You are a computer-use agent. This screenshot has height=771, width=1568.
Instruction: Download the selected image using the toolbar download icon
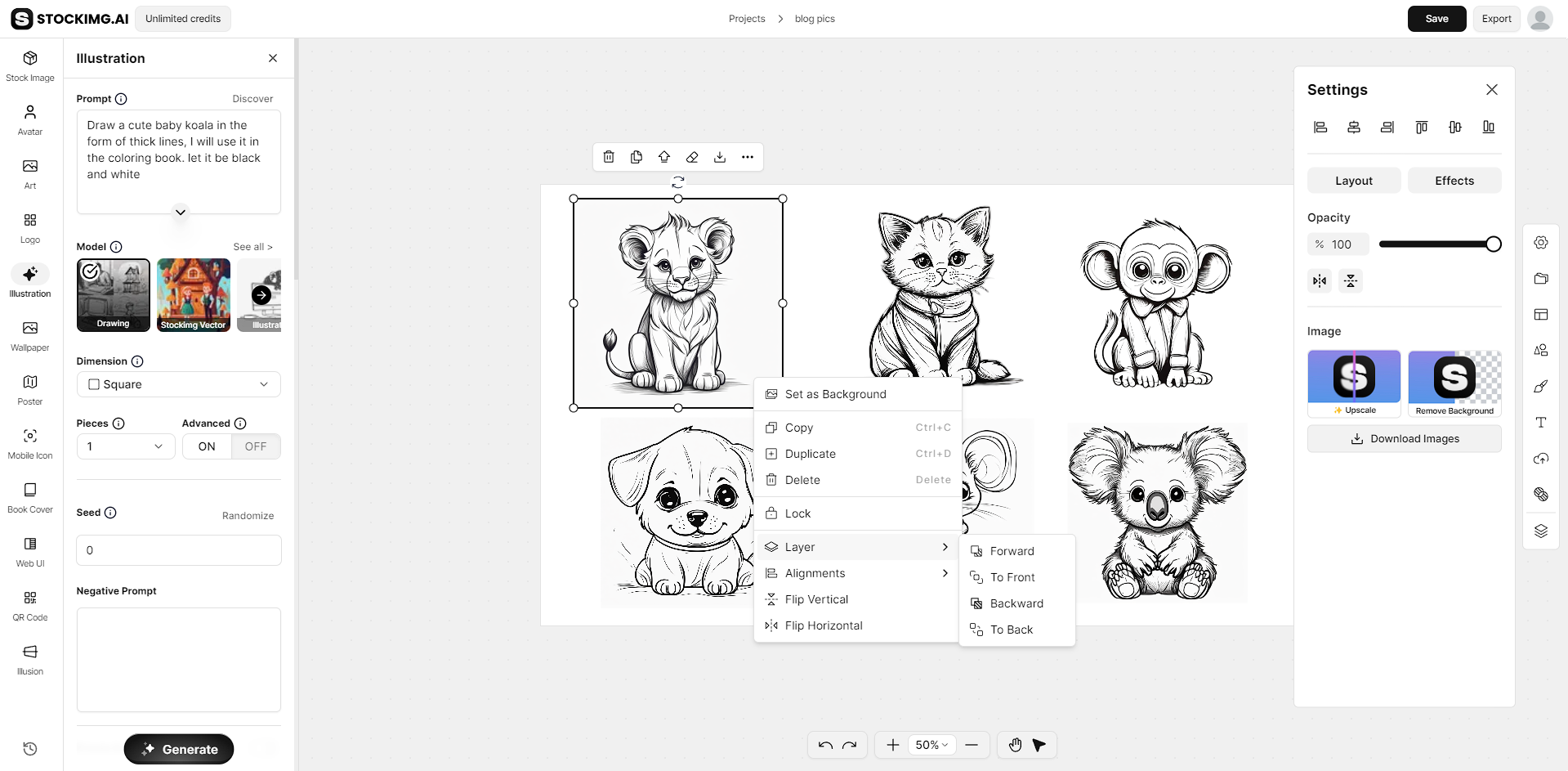[x=720, y=156]
